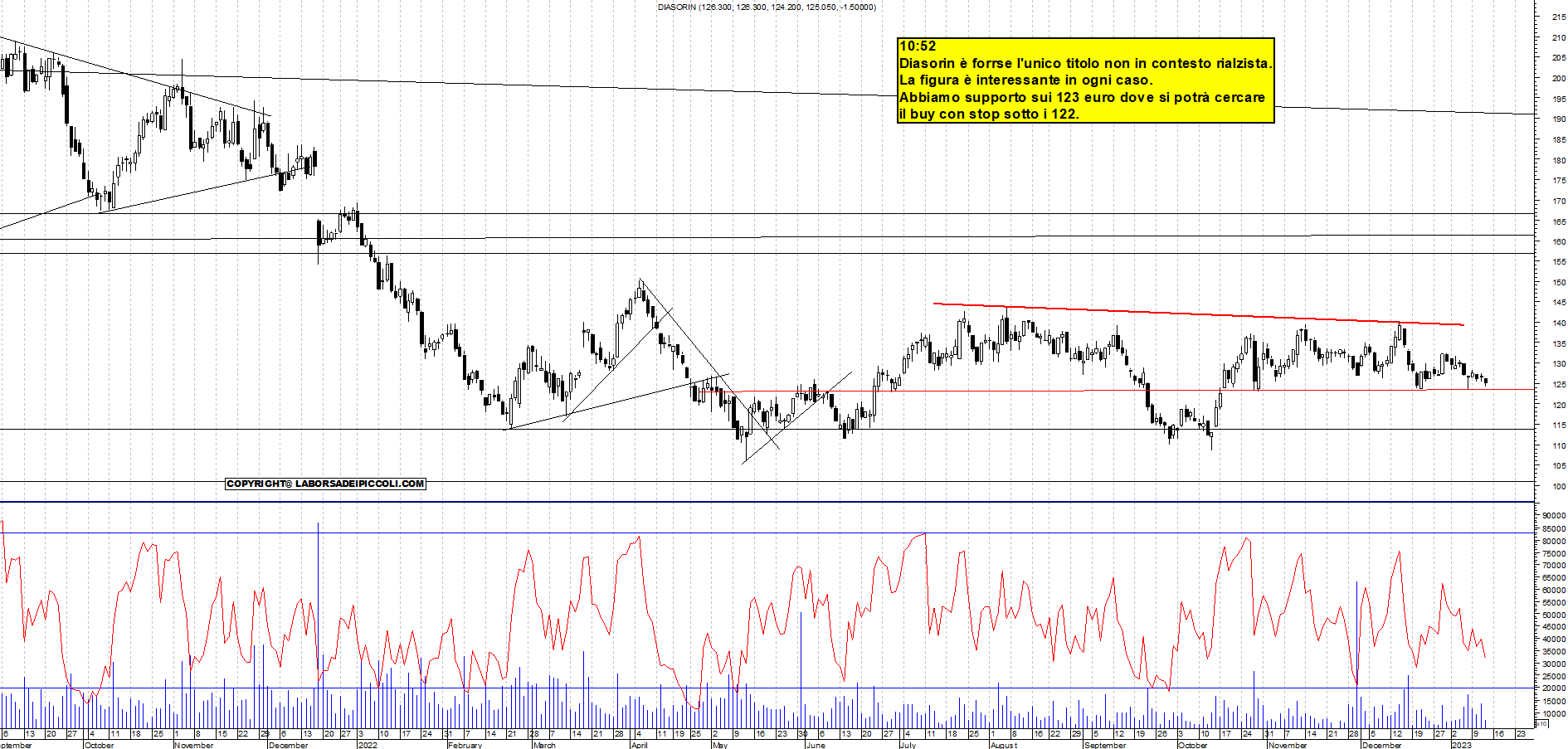1568x749 pixels.
Task: Click the line 'il buy con stop sotto i 122.'
Action: pos(989,114)
